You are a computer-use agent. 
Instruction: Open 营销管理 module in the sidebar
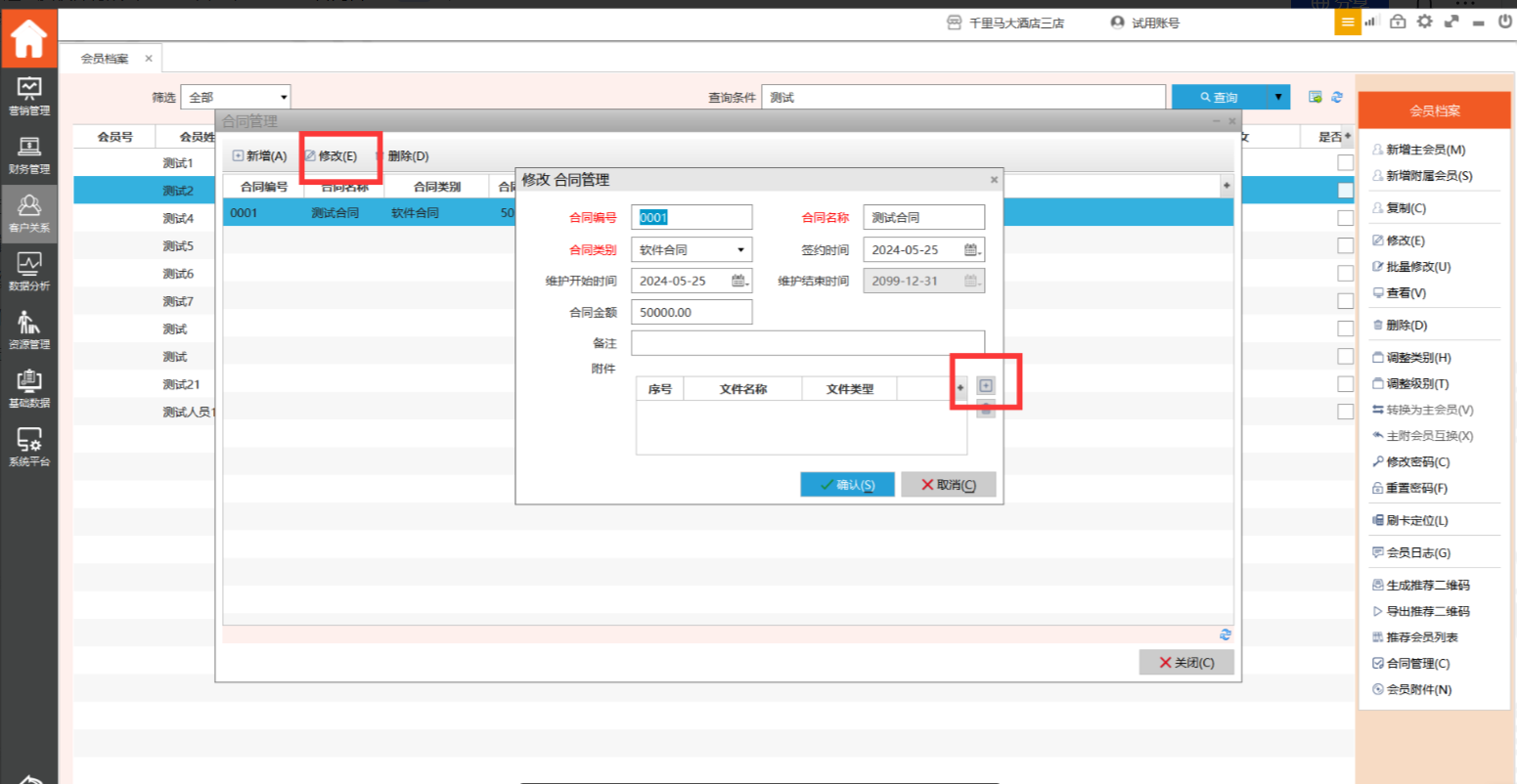[28, 96]
